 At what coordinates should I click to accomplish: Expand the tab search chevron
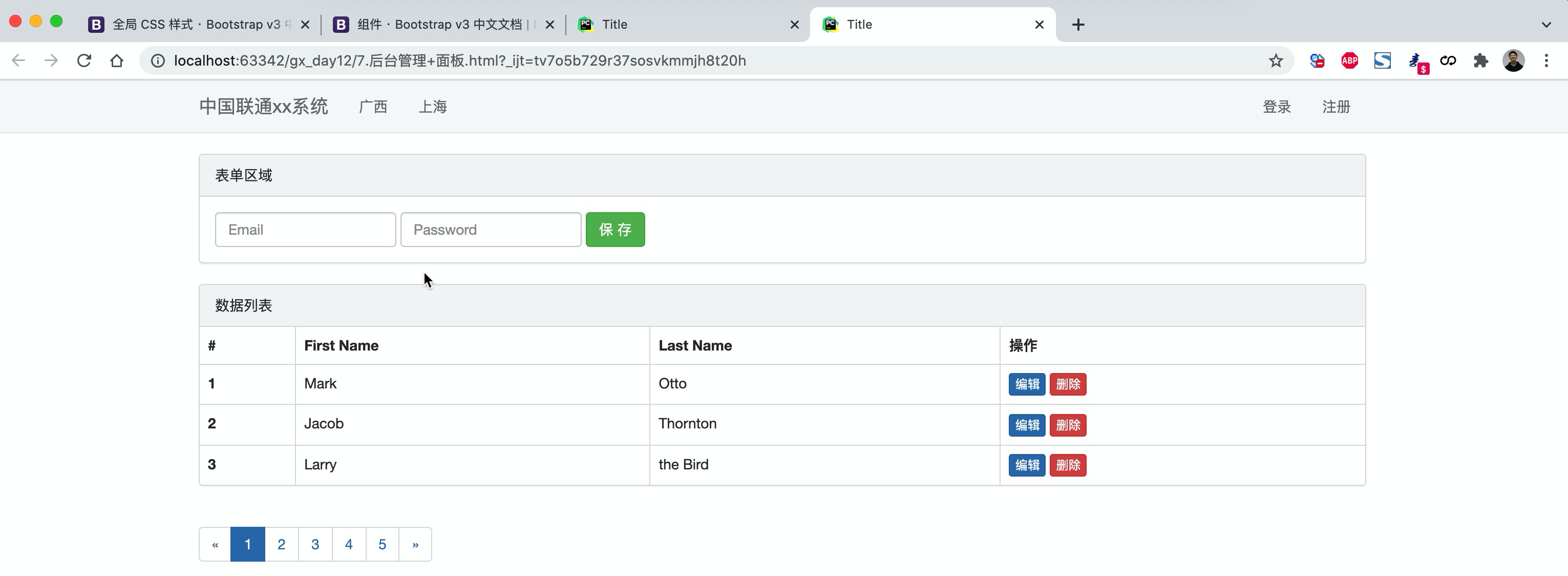[x=1546, y=25]
